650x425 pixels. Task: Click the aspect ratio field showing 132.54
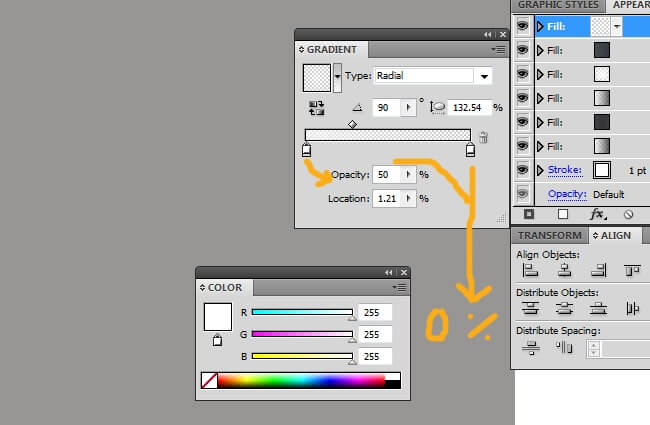point(469,108)
